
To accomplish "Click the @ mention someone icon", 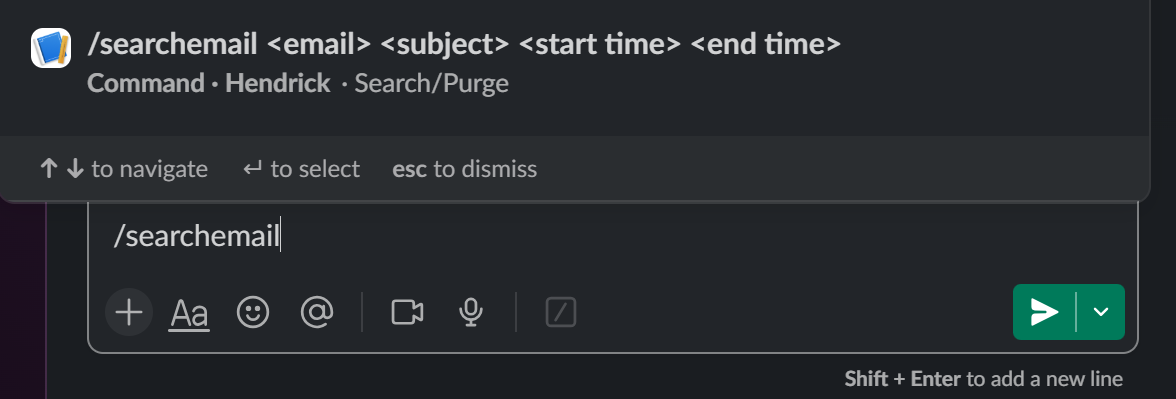I will [316, 312].
